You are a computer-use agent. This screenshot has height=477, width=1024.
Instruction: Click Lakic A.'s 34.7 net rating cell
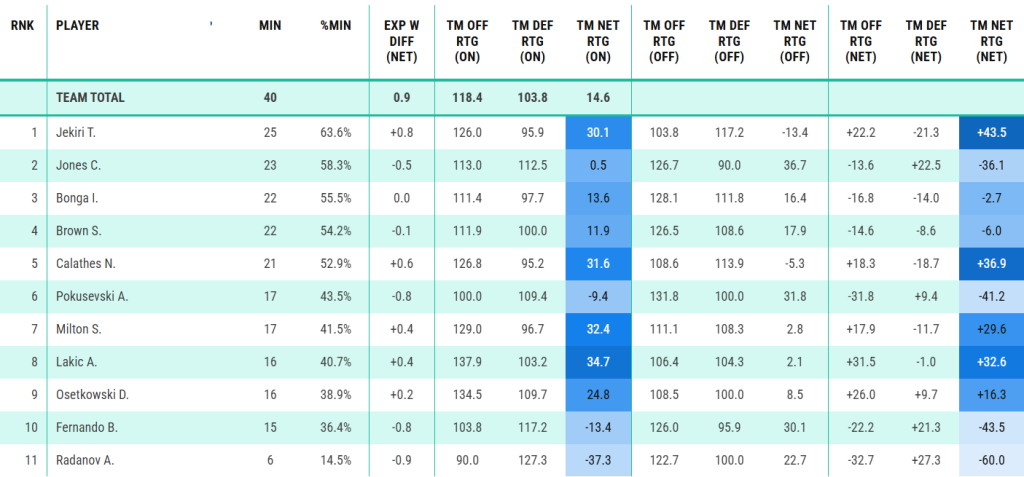coord(598,362)
